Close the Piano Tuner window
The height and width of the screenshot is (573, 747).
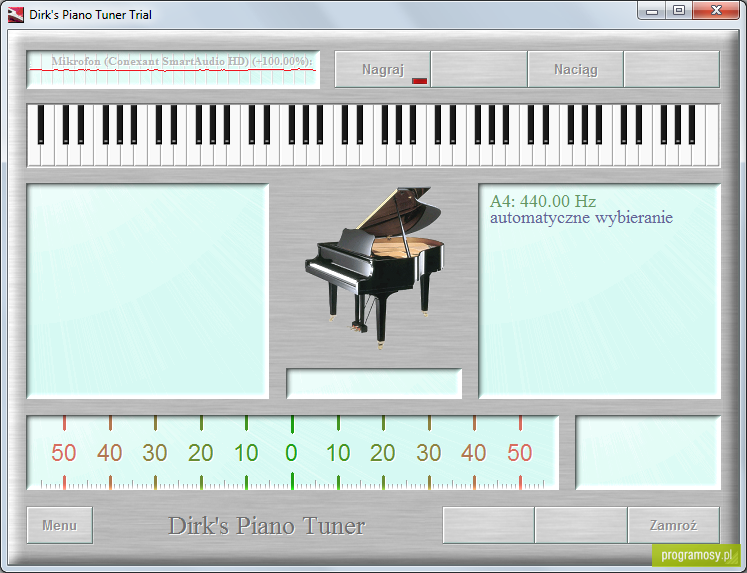(716, 11)
